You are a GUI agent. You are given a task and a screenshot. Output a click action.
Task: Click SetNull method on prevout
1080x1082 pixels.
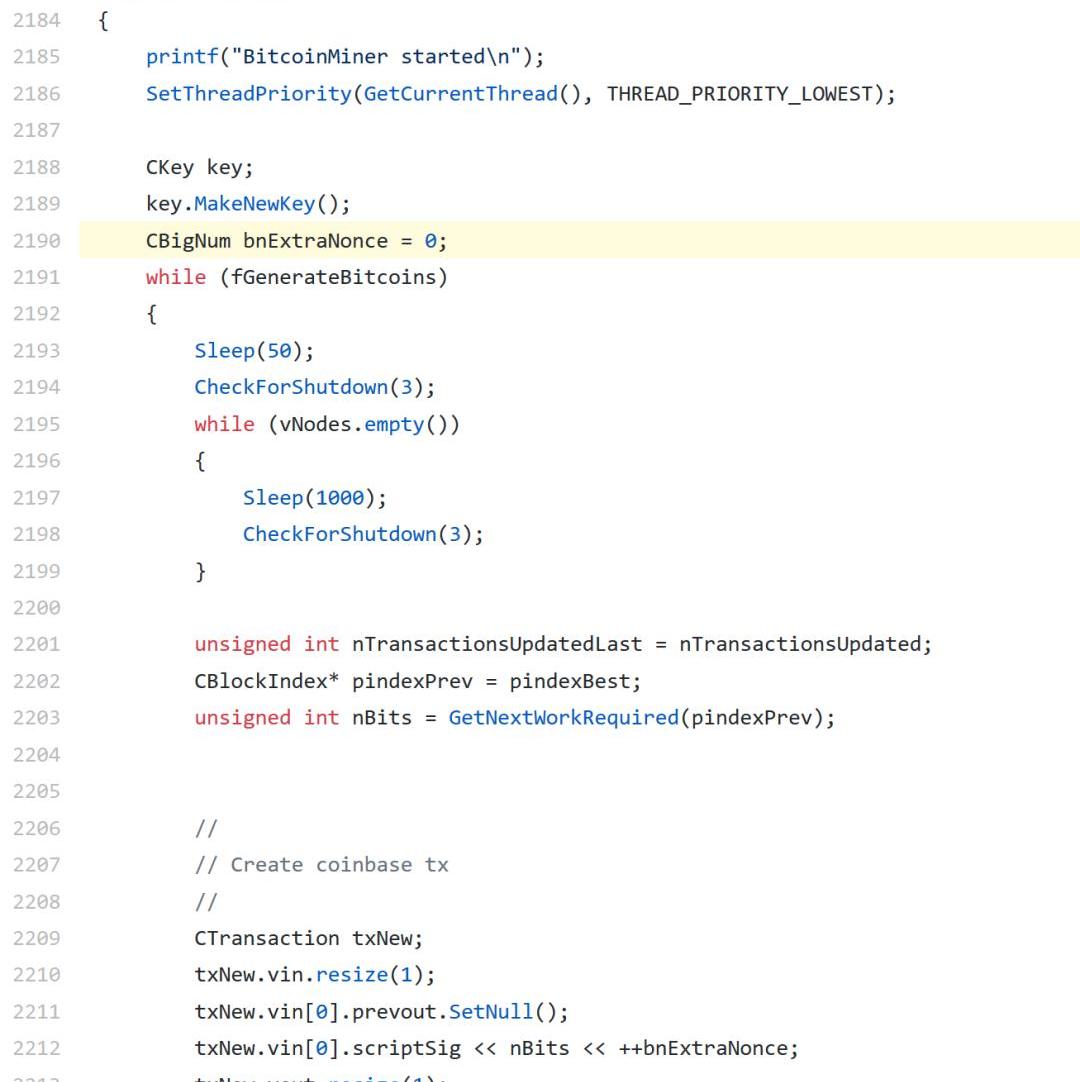point(491,1011)
